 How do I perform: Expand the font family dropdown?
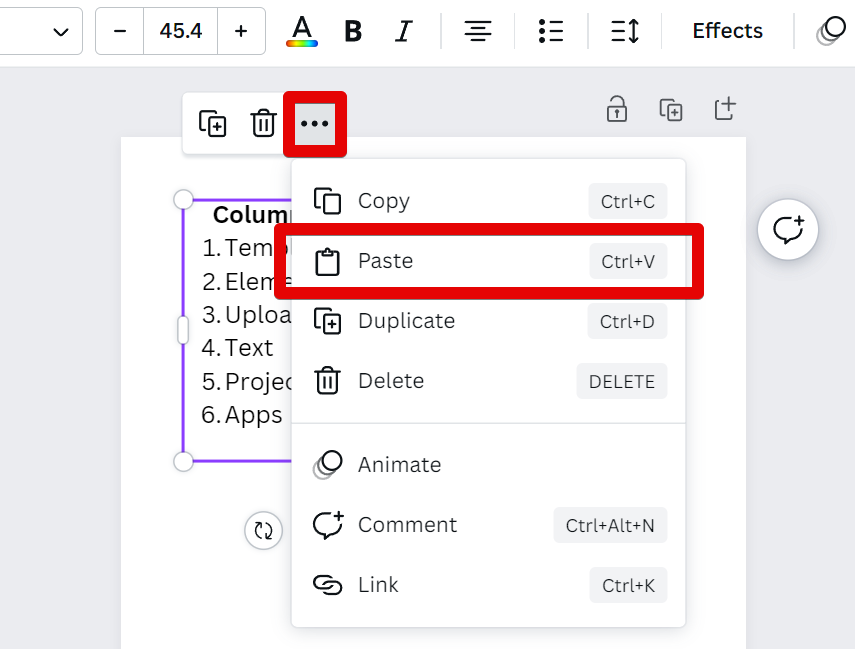tap(60, 31)
